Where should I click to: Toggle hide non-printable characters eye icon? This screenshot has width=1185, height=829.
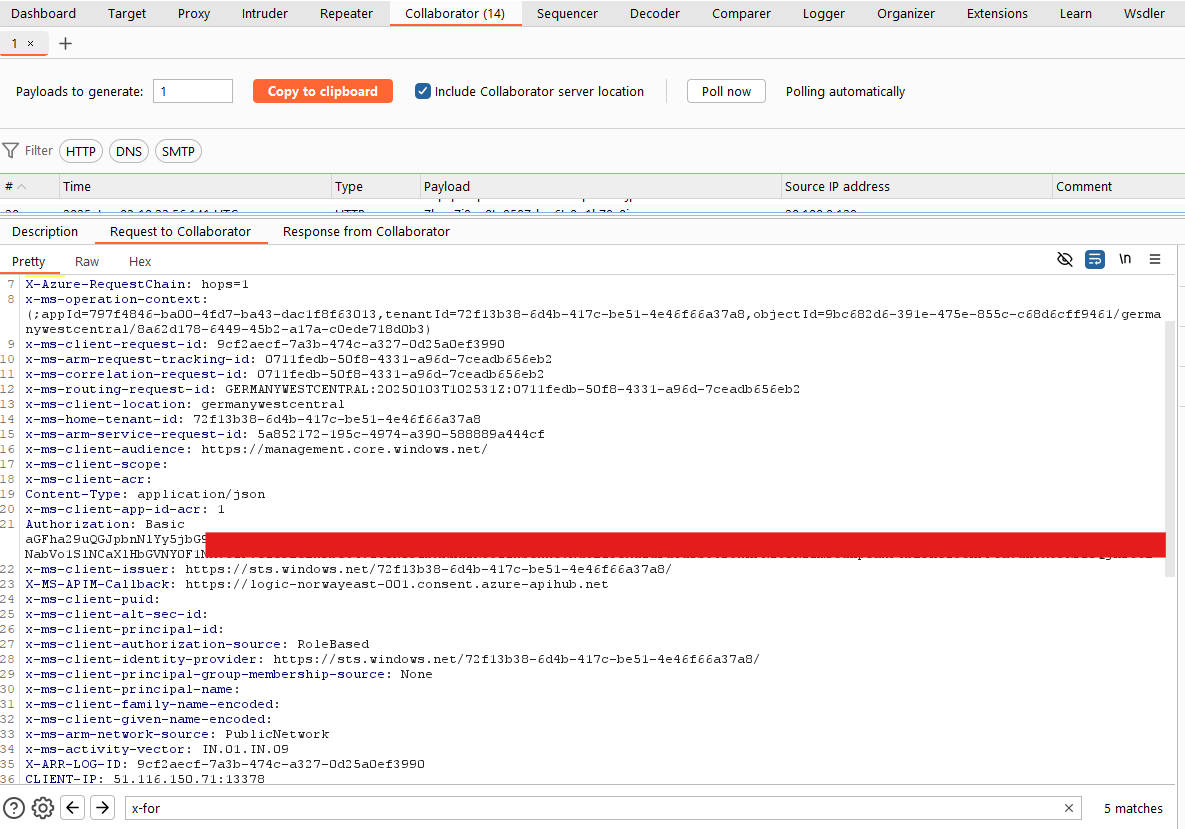[x=1065, y=260]
